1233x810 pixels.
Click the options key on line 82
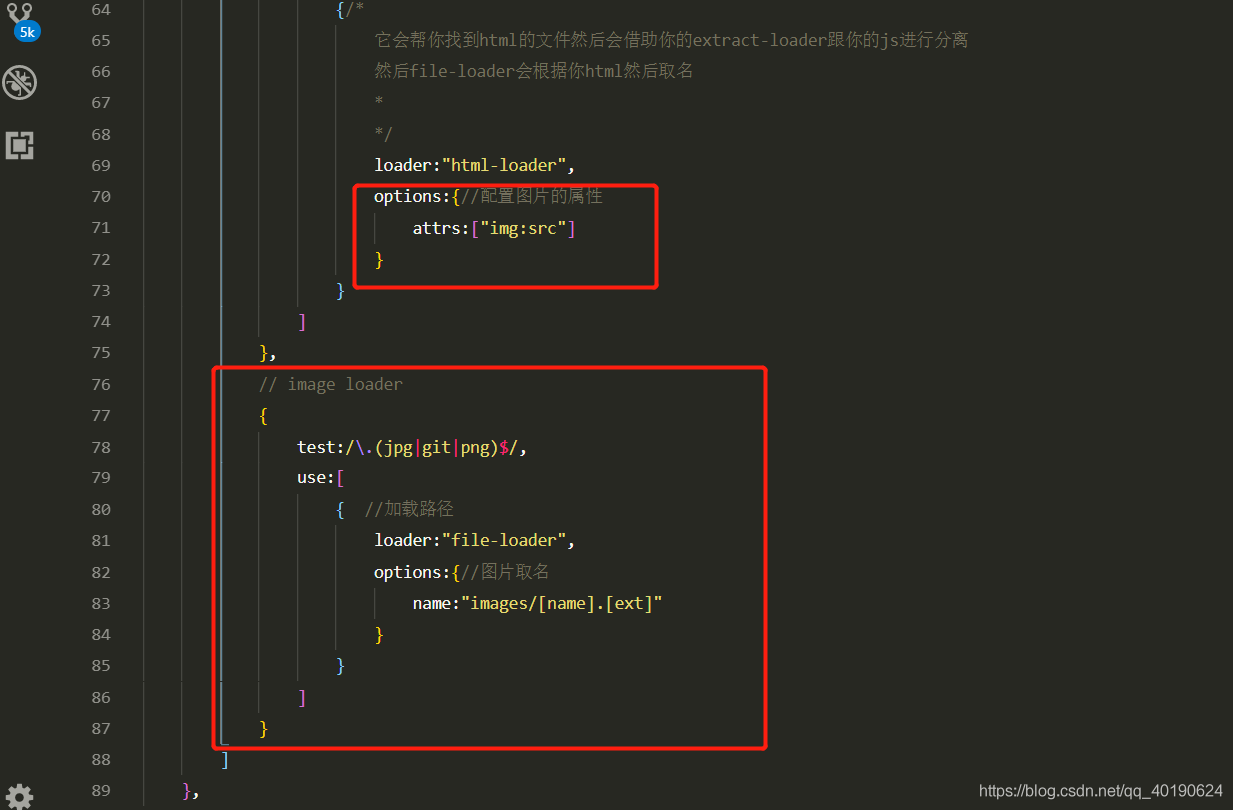point(408,572)
